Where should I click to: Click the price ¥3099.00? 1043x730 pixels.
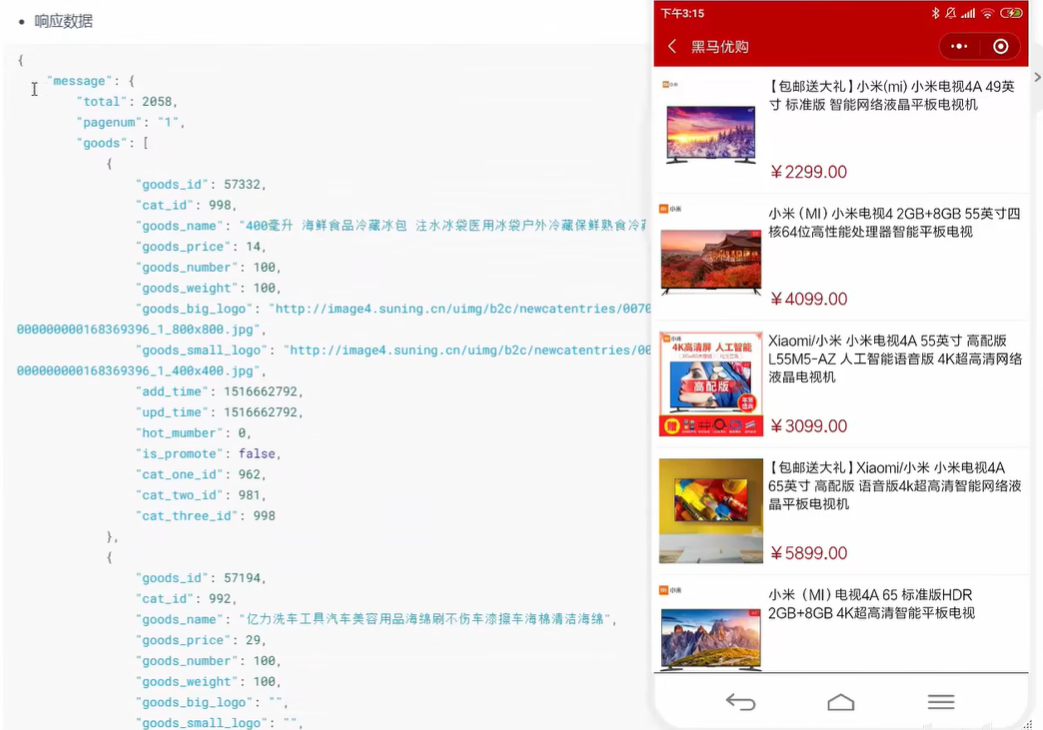tap(808, 427)
